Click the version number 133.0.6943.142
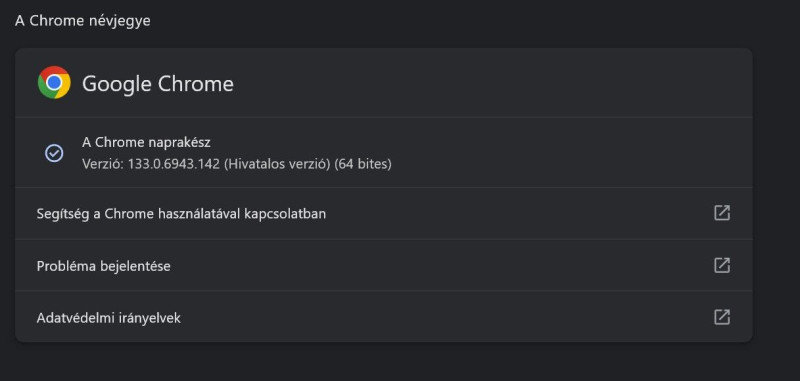 coord(173,164)
